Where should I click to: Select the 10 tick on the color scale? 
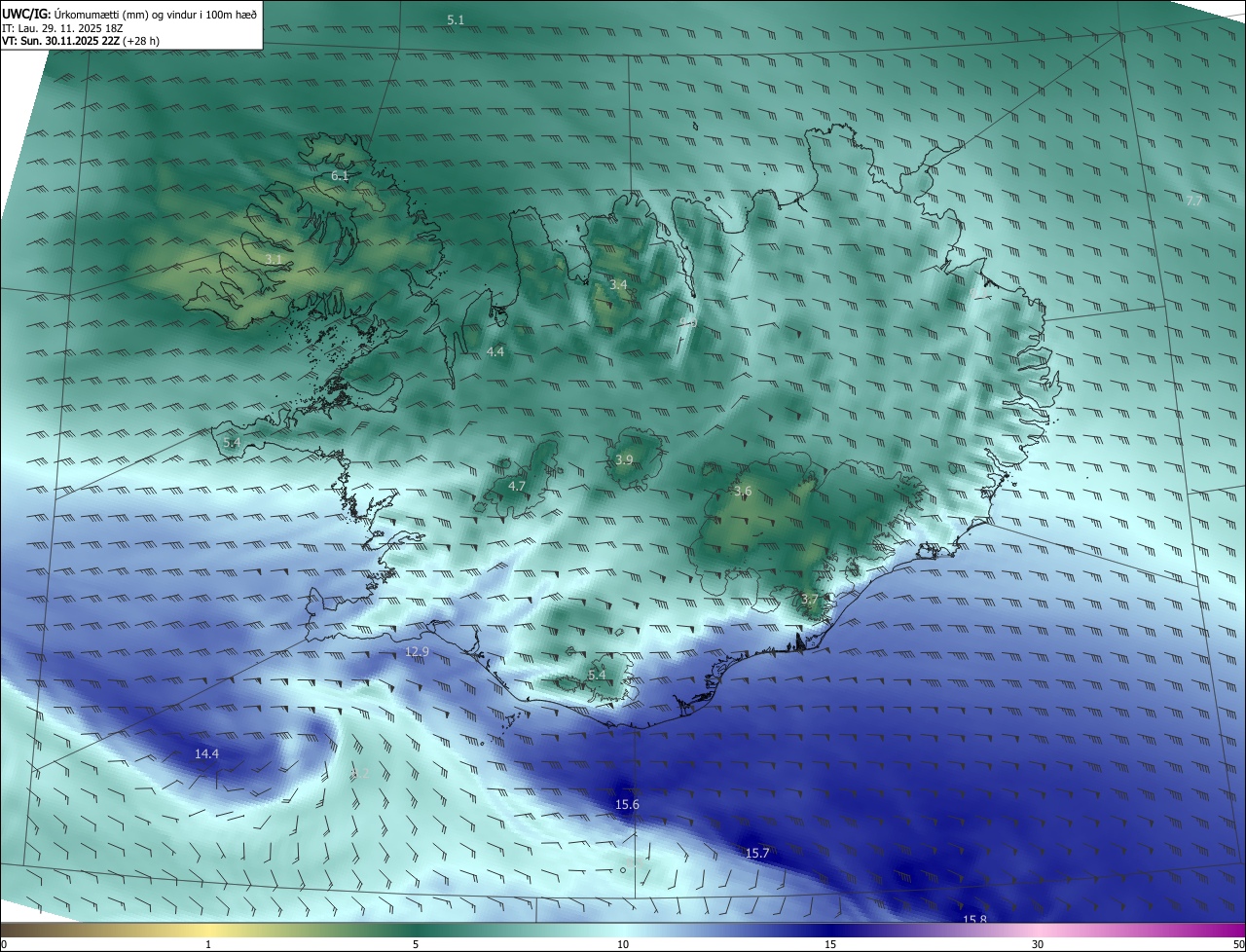(x=623, y=944)
